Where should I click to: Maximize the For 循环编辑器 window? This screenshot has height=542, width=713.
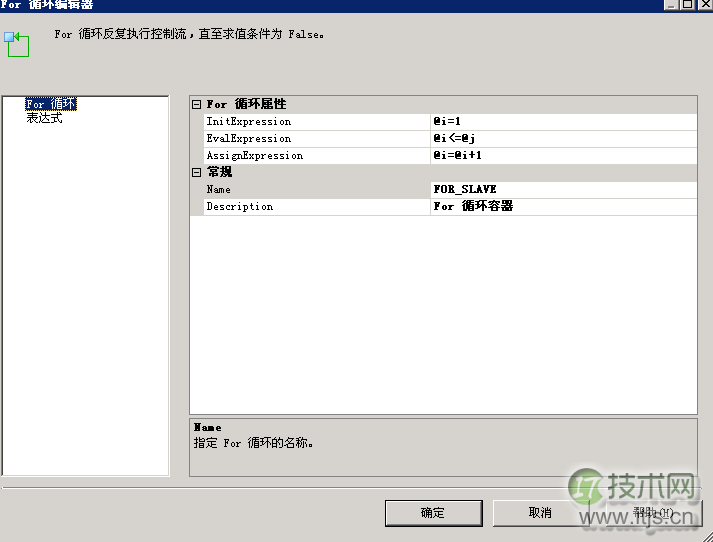coord(688,4)
